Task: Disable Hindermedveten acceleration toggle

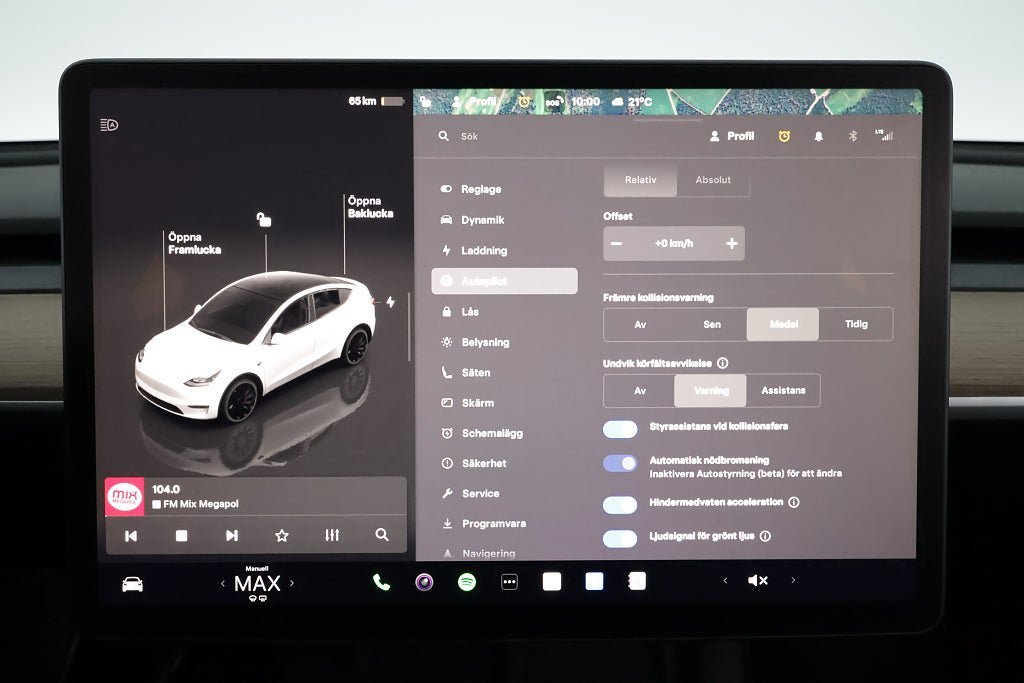Action: tap(620, 504)
